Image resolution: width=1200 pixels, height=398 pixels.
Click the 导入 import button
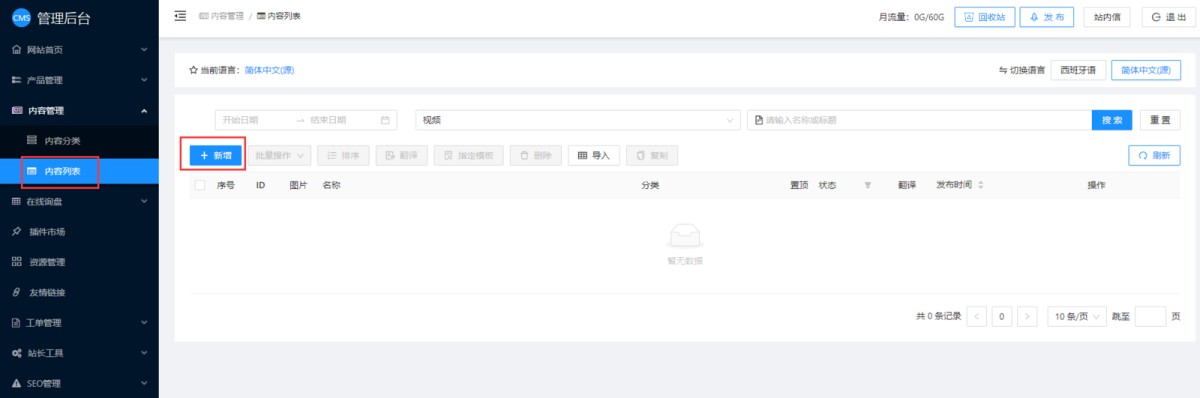pyautogui.click(x=594, y=155)
